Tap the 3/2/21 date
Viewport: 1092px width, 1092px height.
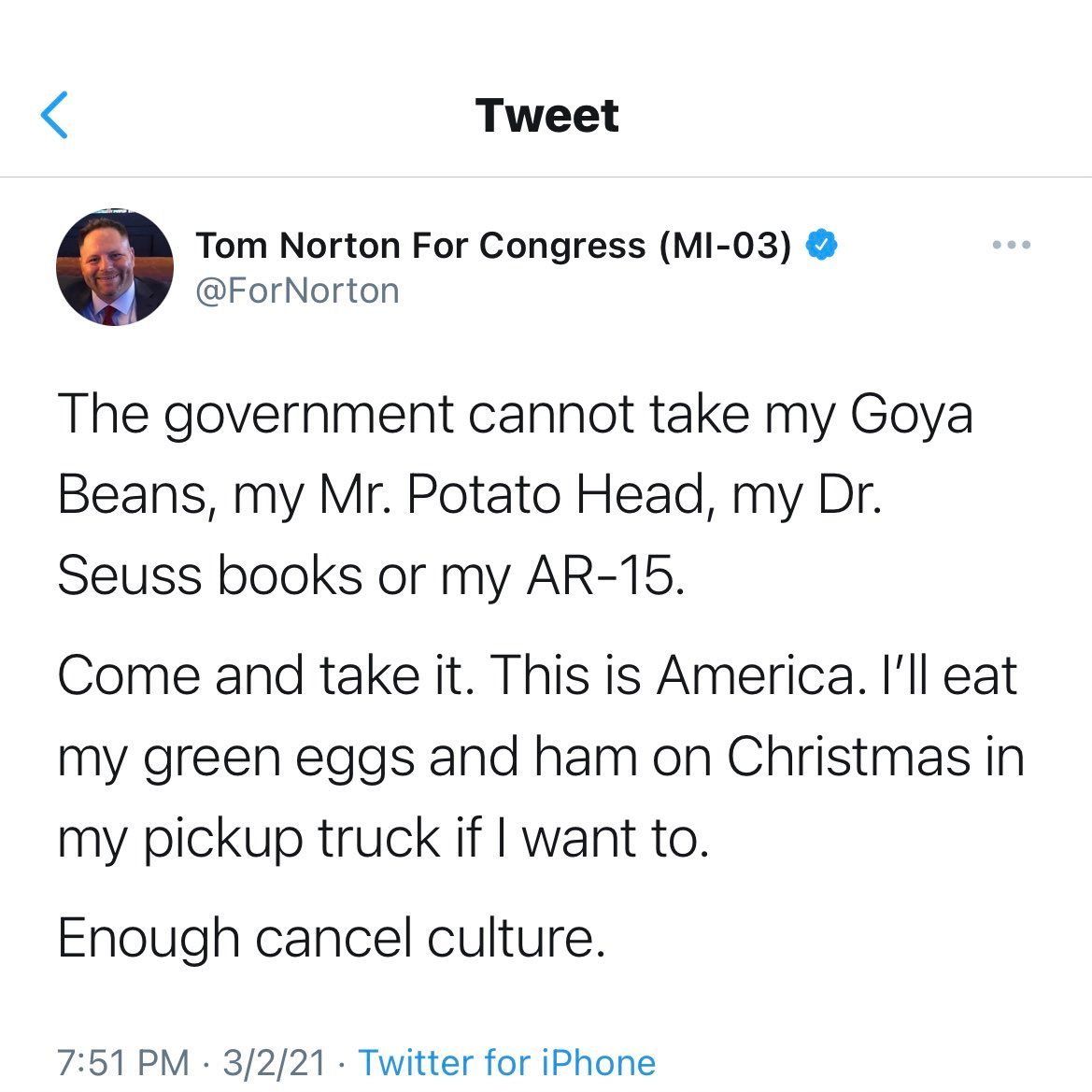(x=275, y=1063)
